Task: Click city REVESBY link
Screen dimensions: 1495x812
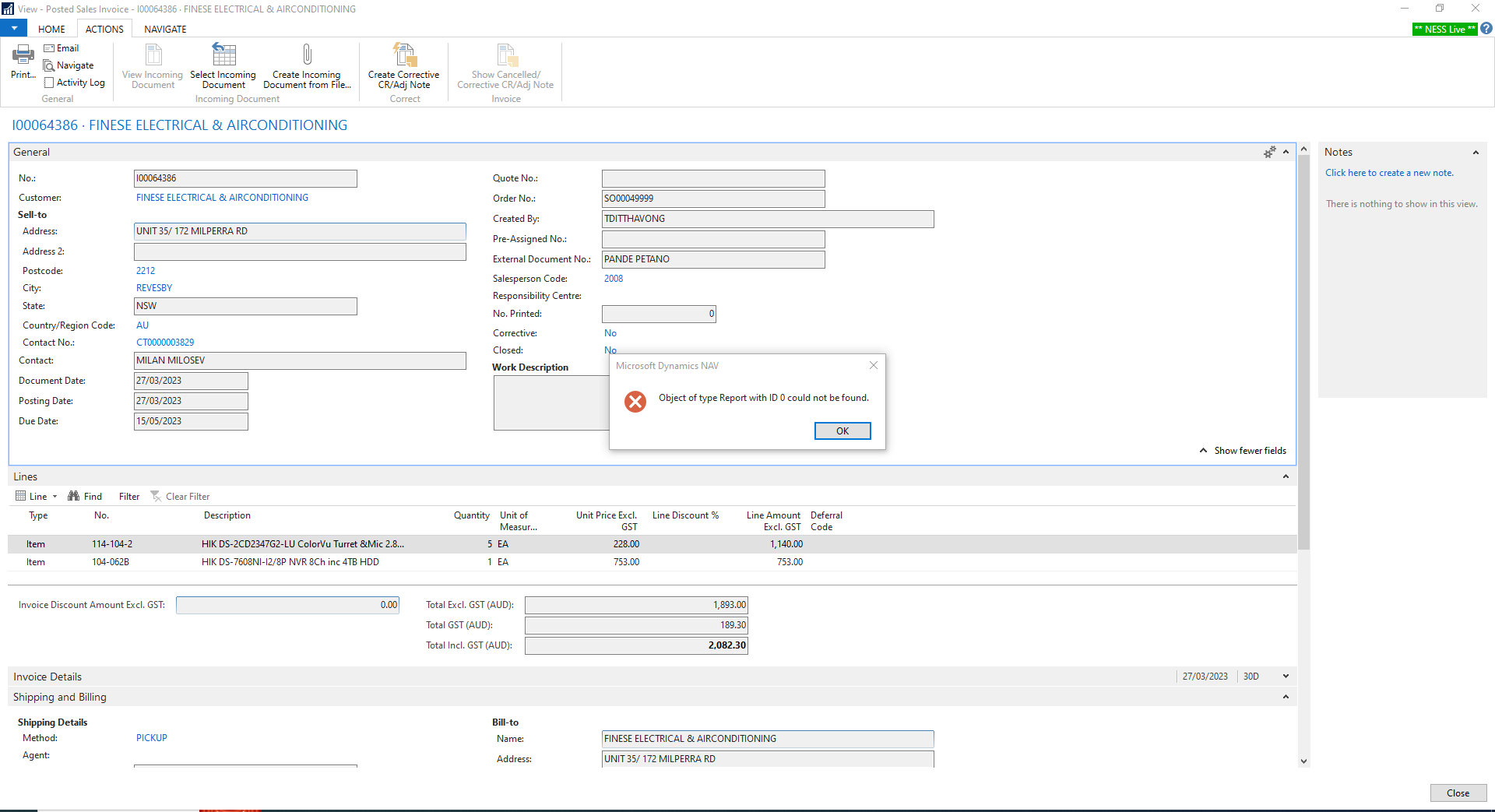Action: (x=154, y=288)
